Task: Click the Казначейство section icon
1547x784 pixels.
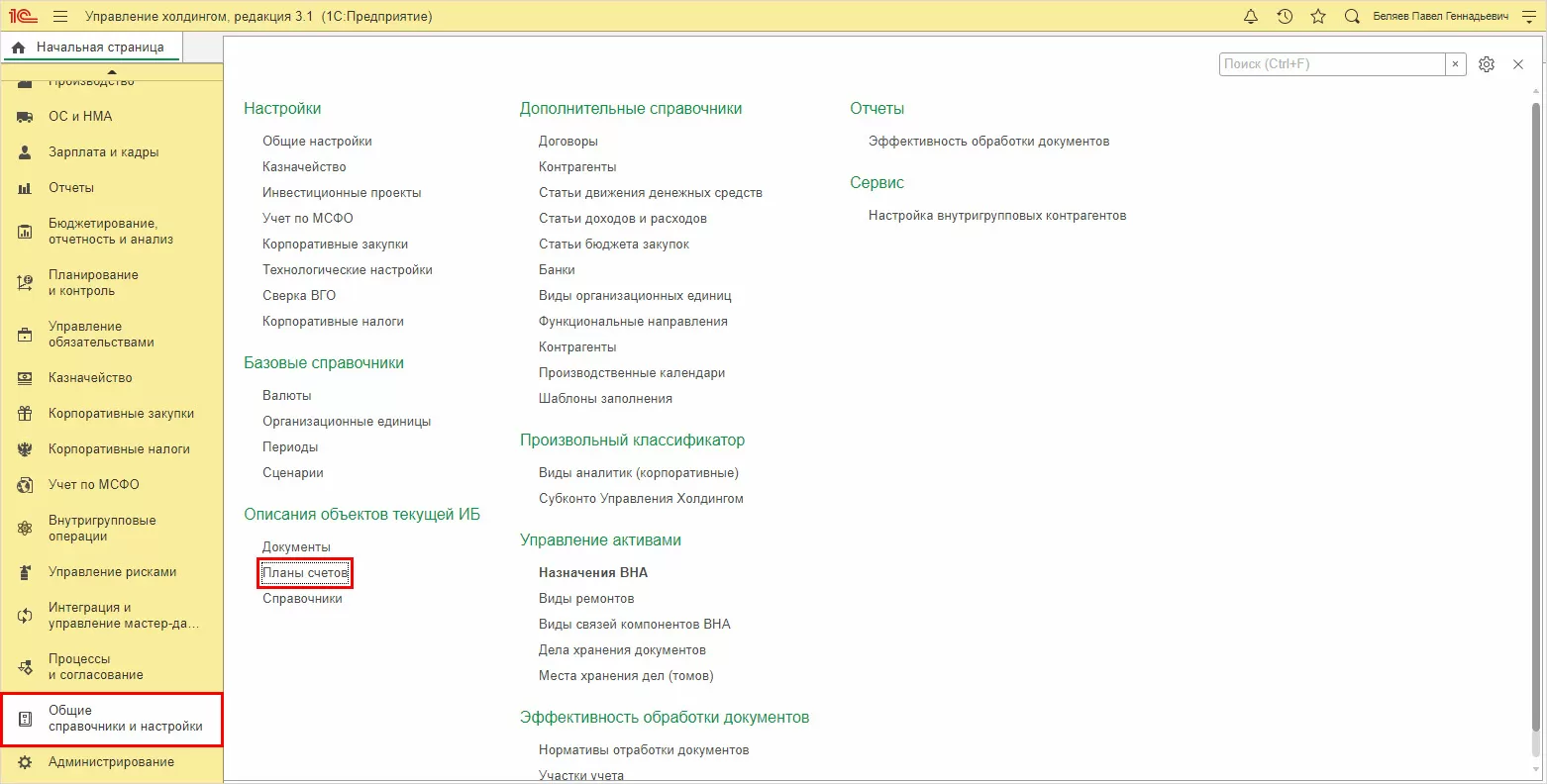Action: pyautogui.click(x=26, y=378)
